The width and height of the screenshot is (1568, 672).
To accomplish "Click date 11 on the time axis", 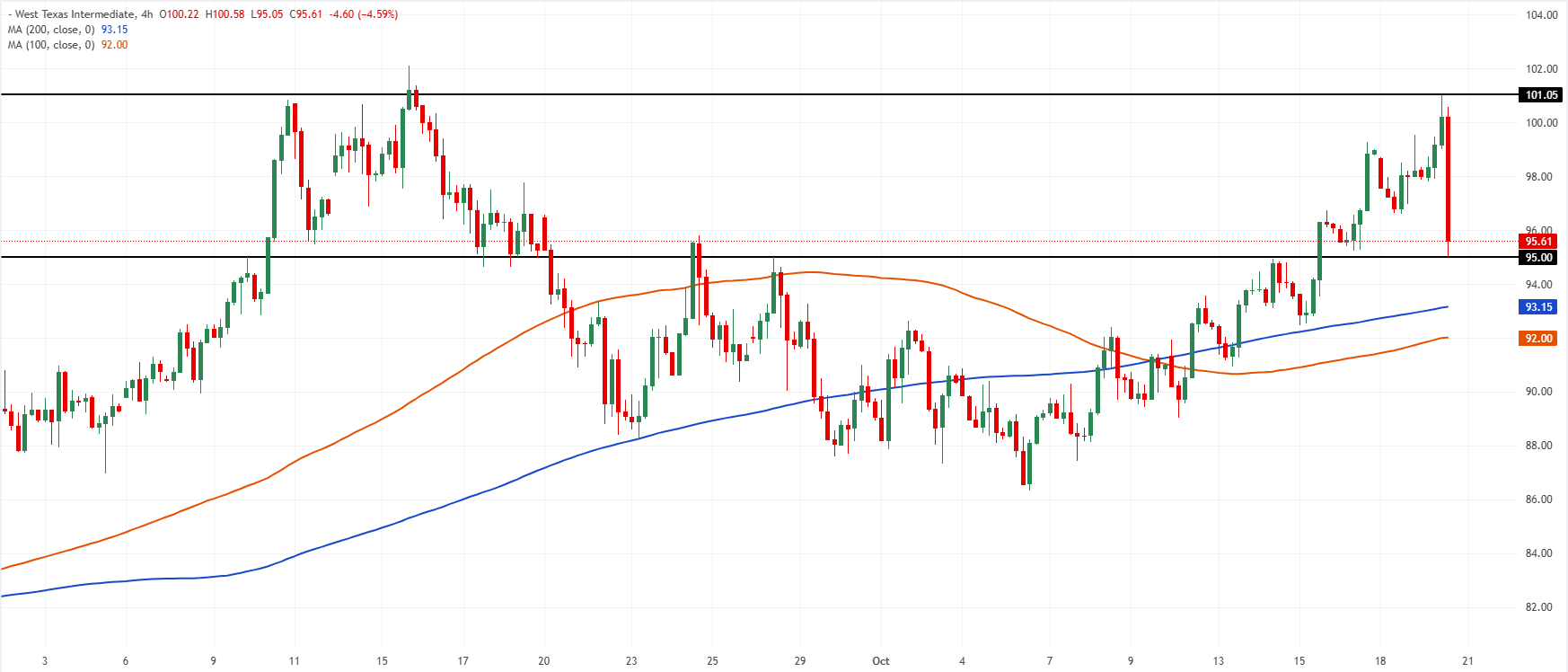I will pyautogui.click(x=295, y=661).
